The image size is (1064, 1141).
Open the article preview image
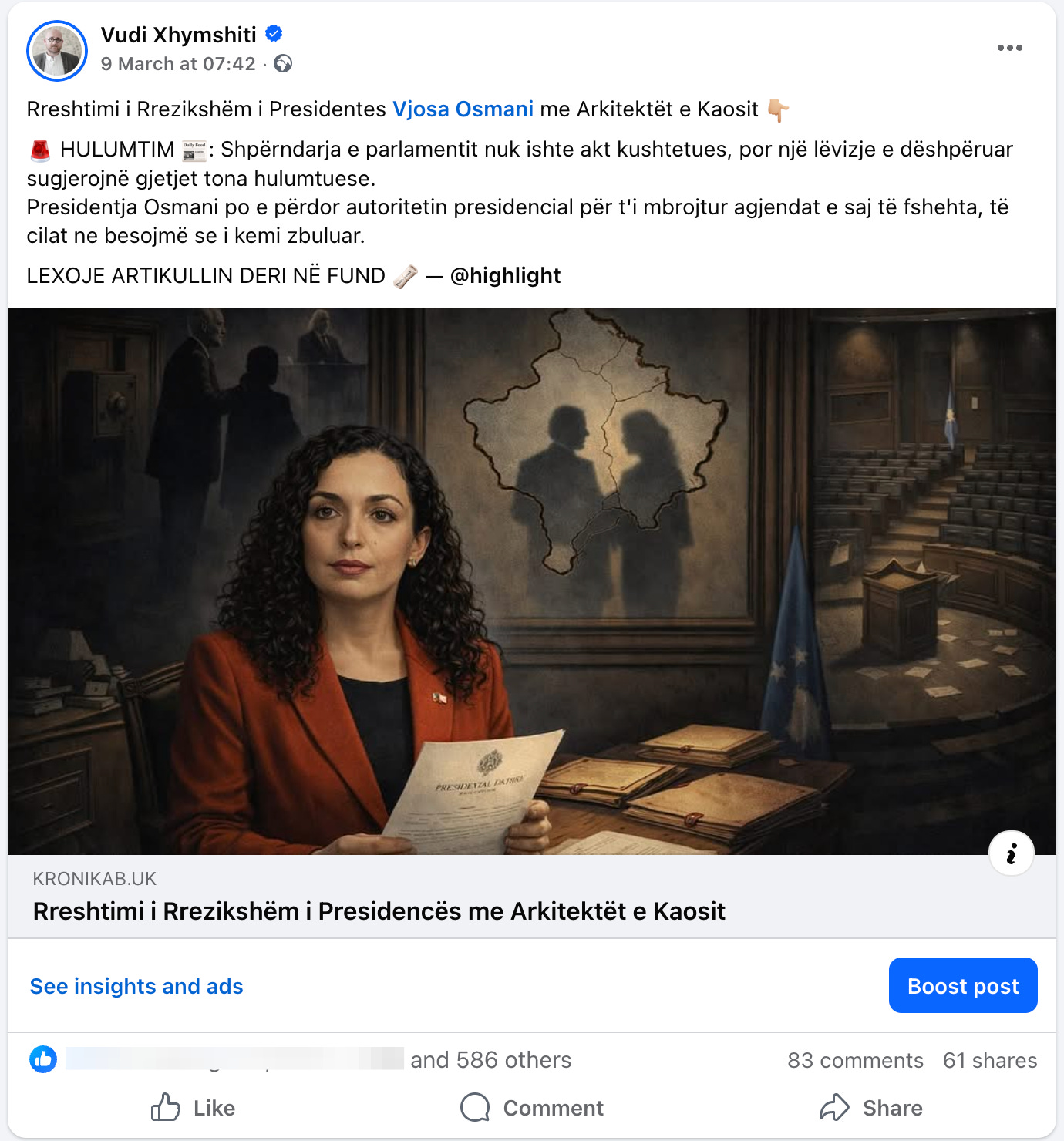point(532,581)
